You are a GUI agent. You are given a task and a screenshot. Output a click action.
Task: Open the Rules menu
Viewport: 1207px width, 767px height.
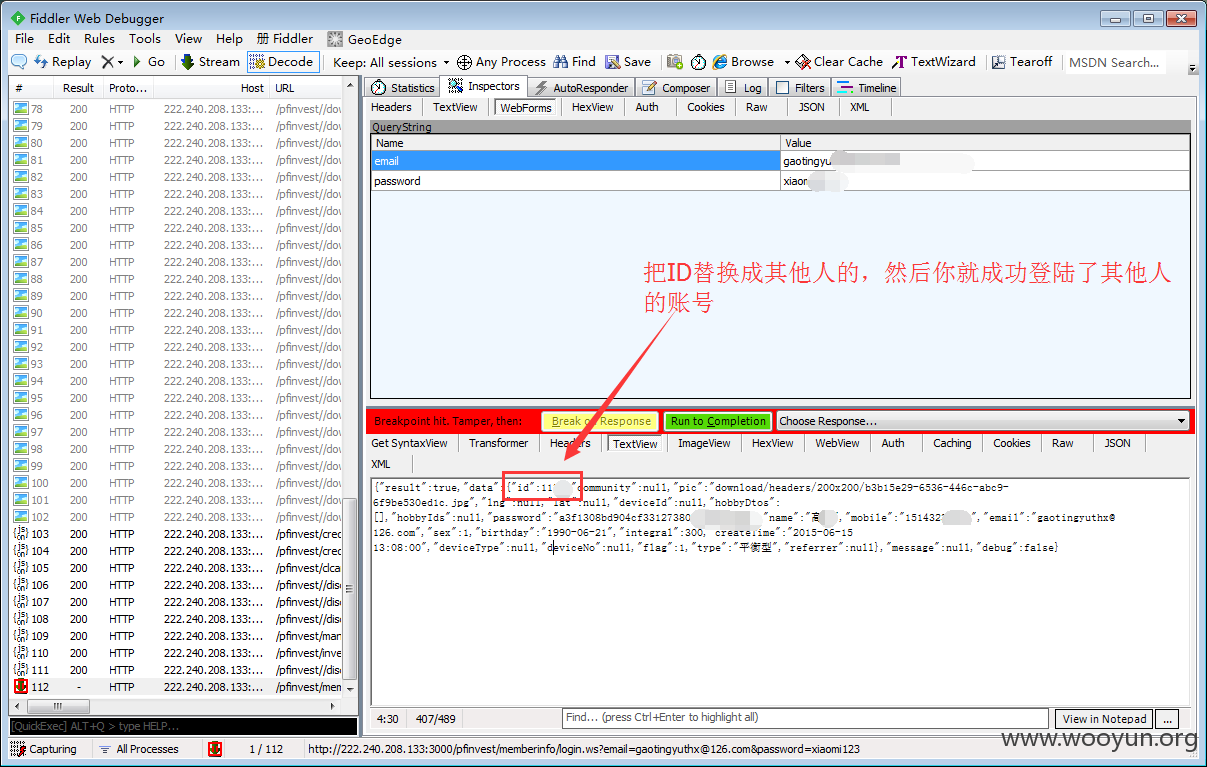tap(99, 39)
